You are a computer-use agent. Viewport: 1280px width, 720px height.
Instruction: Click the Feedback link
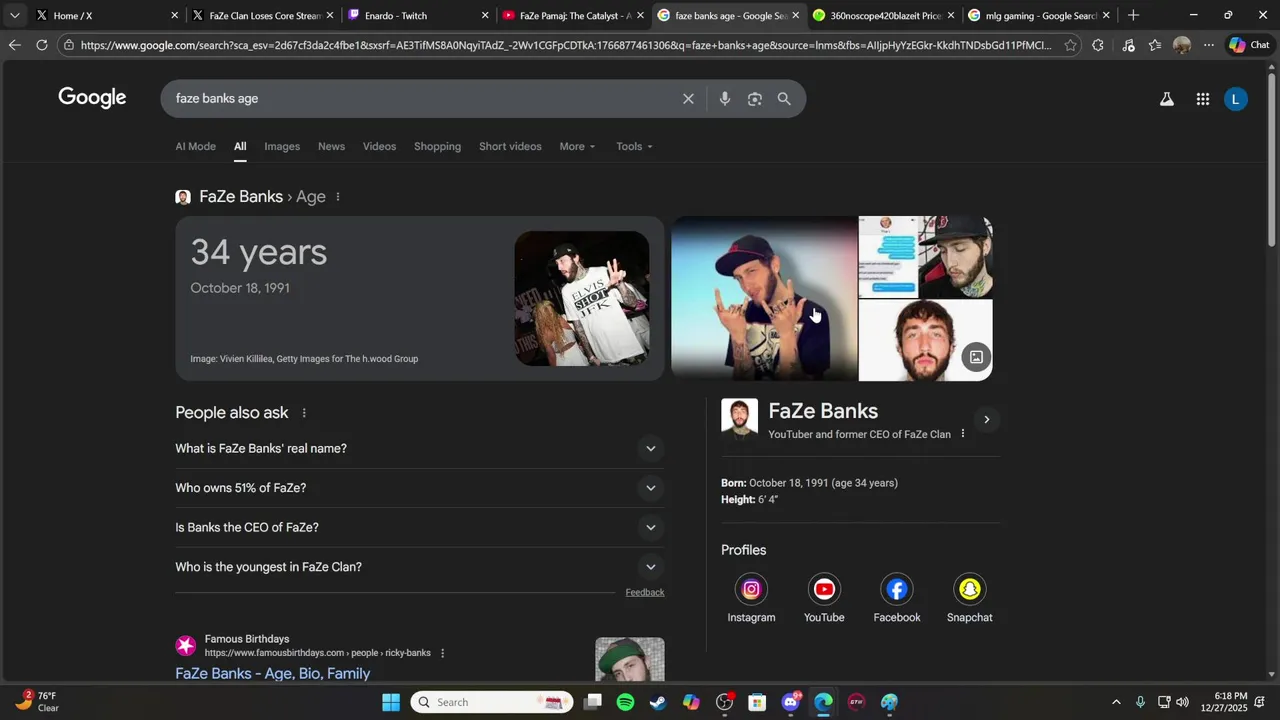645,592
